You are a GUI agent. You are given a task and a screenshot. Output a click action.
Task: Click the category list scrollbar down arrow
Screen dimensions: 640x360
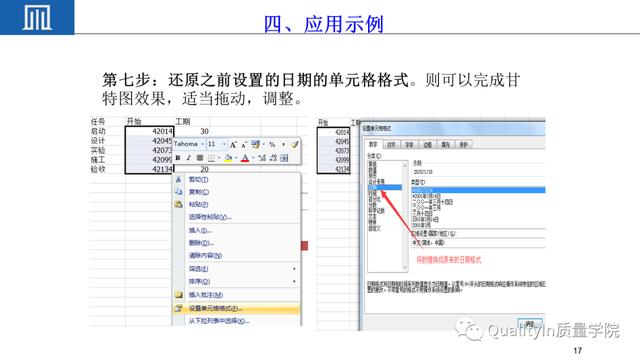click(405, 268)
